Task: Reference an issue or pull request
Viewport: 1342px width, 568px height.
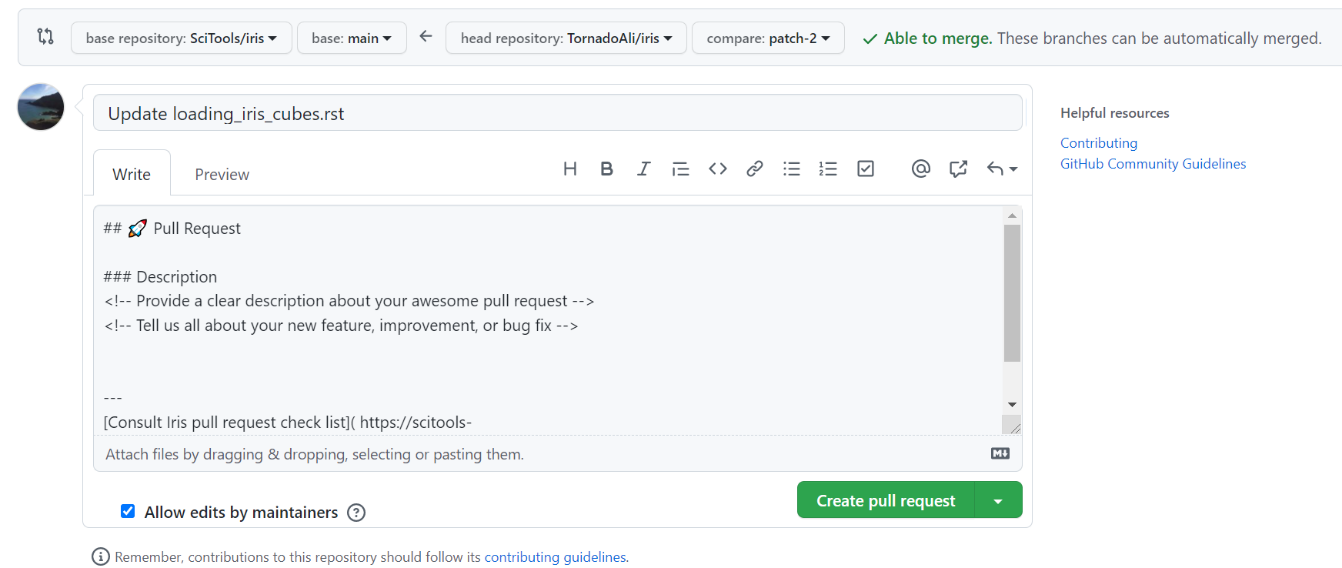Action: tap(958, 169)
